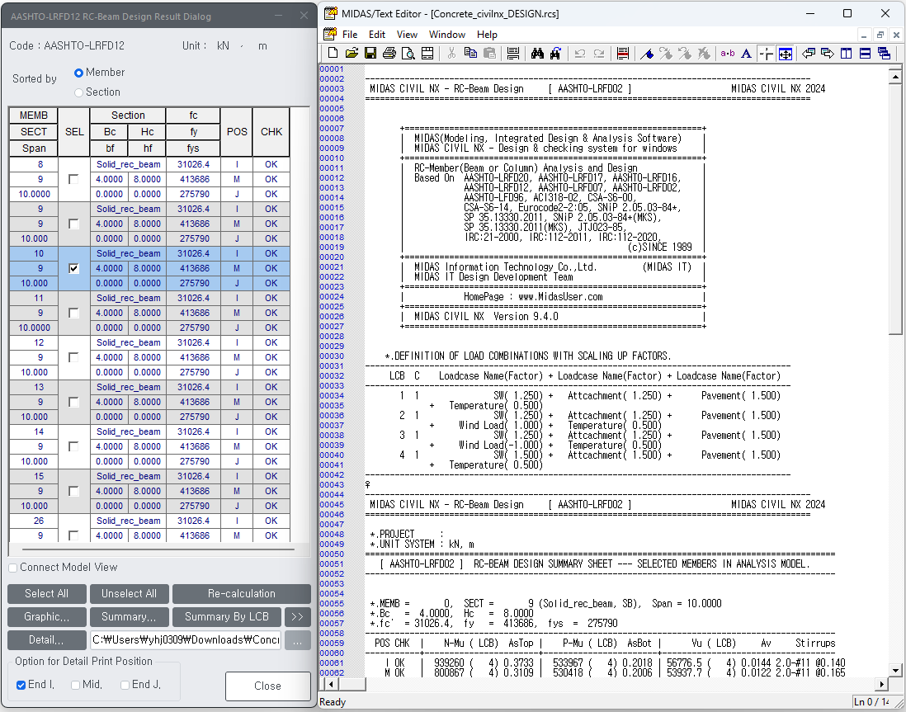This screenshot has height=712, width=906.
Task: Uncheck the End I. print position option
Action: [x=21, y=685]
